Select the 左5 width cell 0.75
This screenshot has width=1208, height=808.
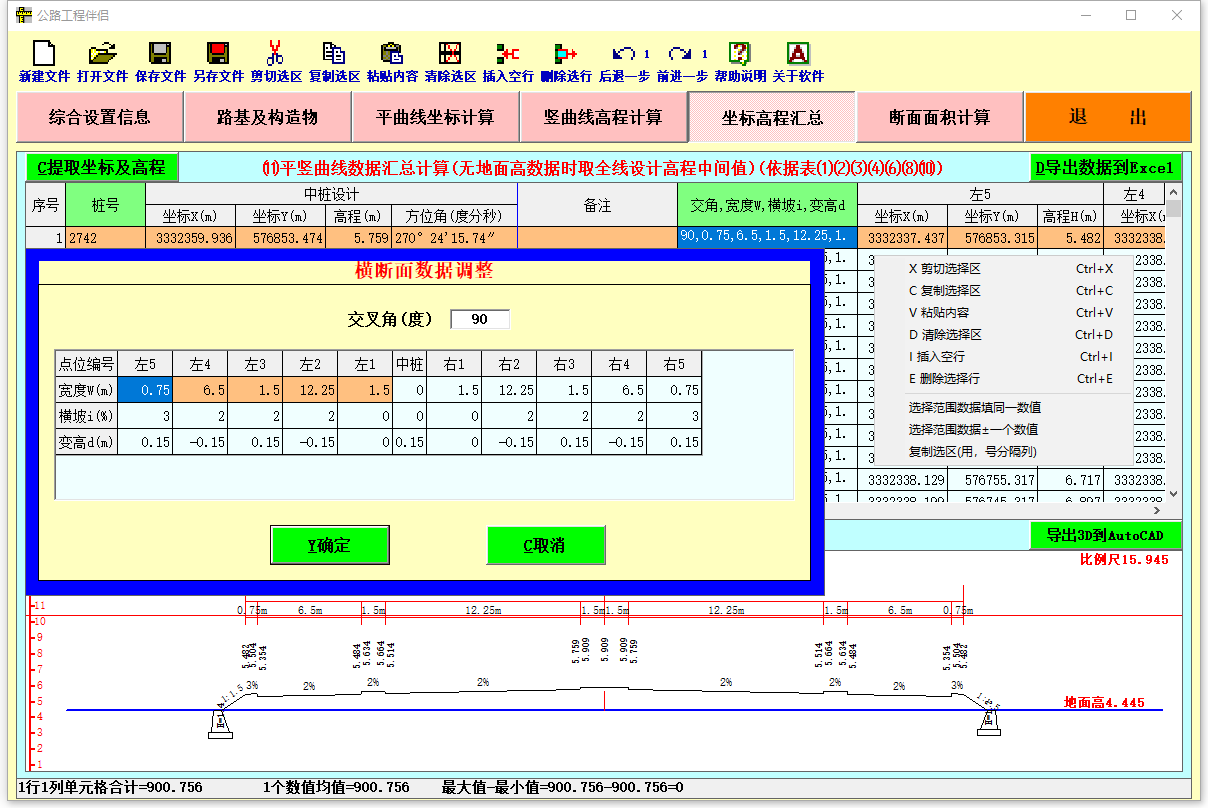coord(145,390)
